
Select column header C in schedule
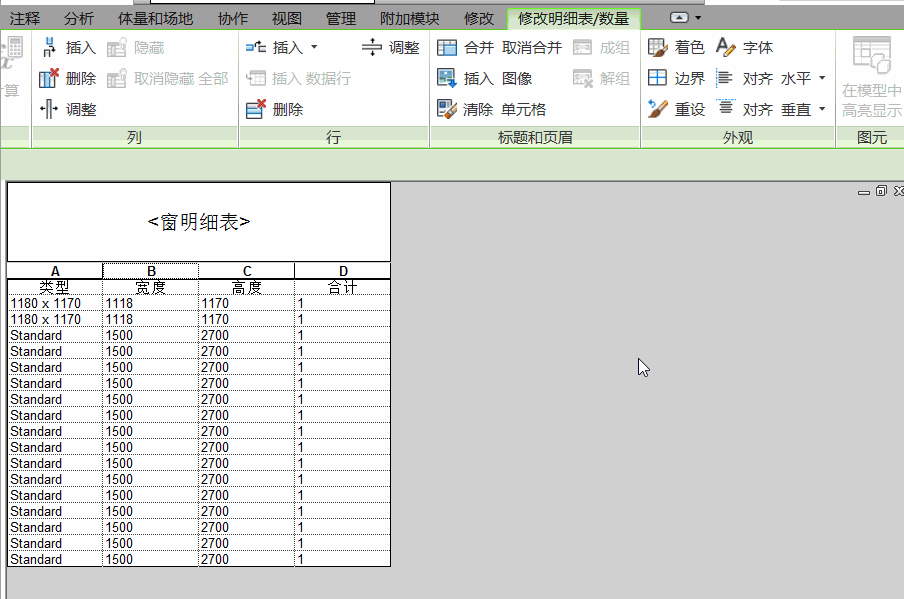(x=247, y=271)
